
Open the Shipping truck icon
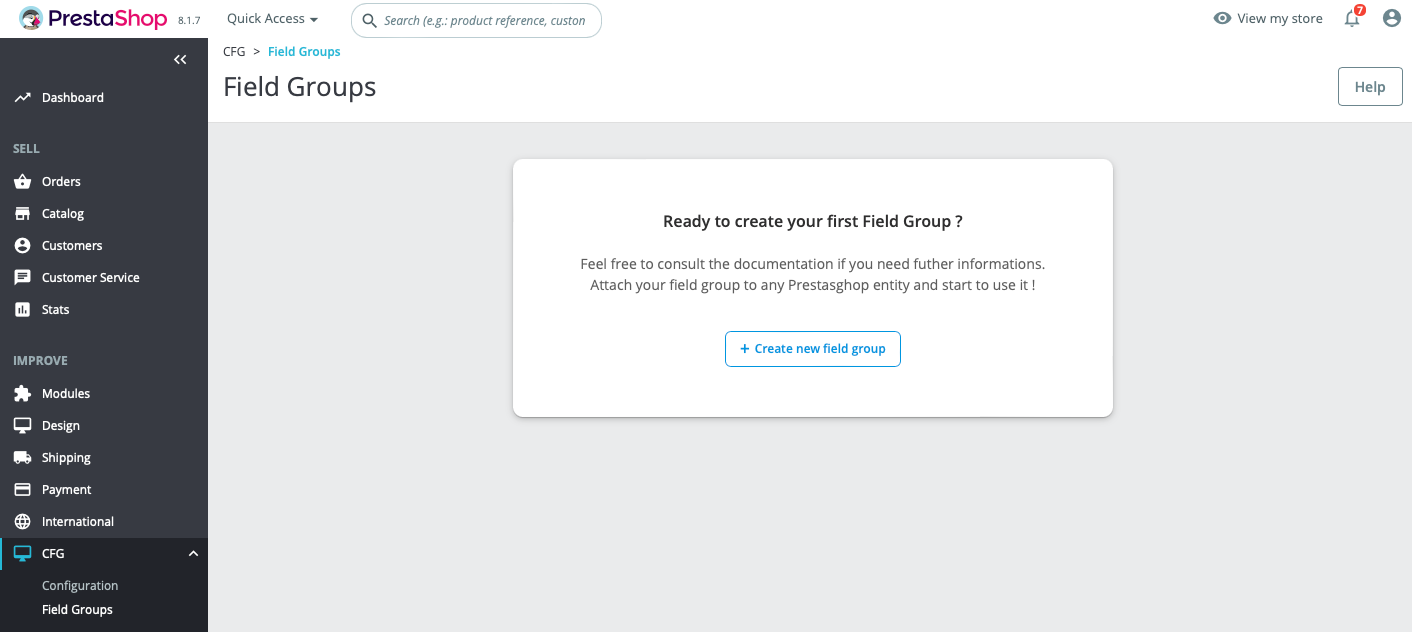pos(22,457)
